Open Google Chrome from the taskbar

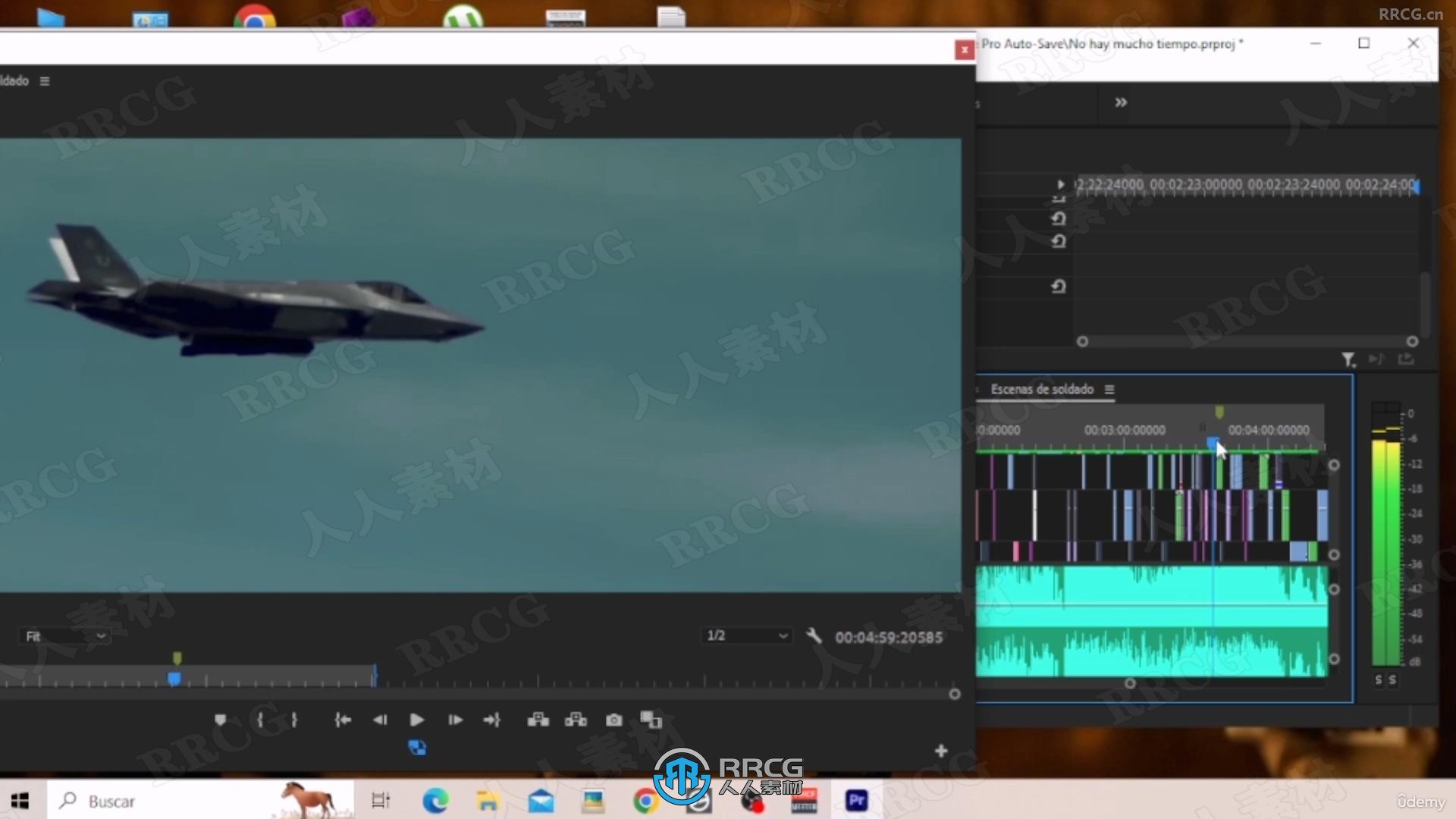coord(645,800)
